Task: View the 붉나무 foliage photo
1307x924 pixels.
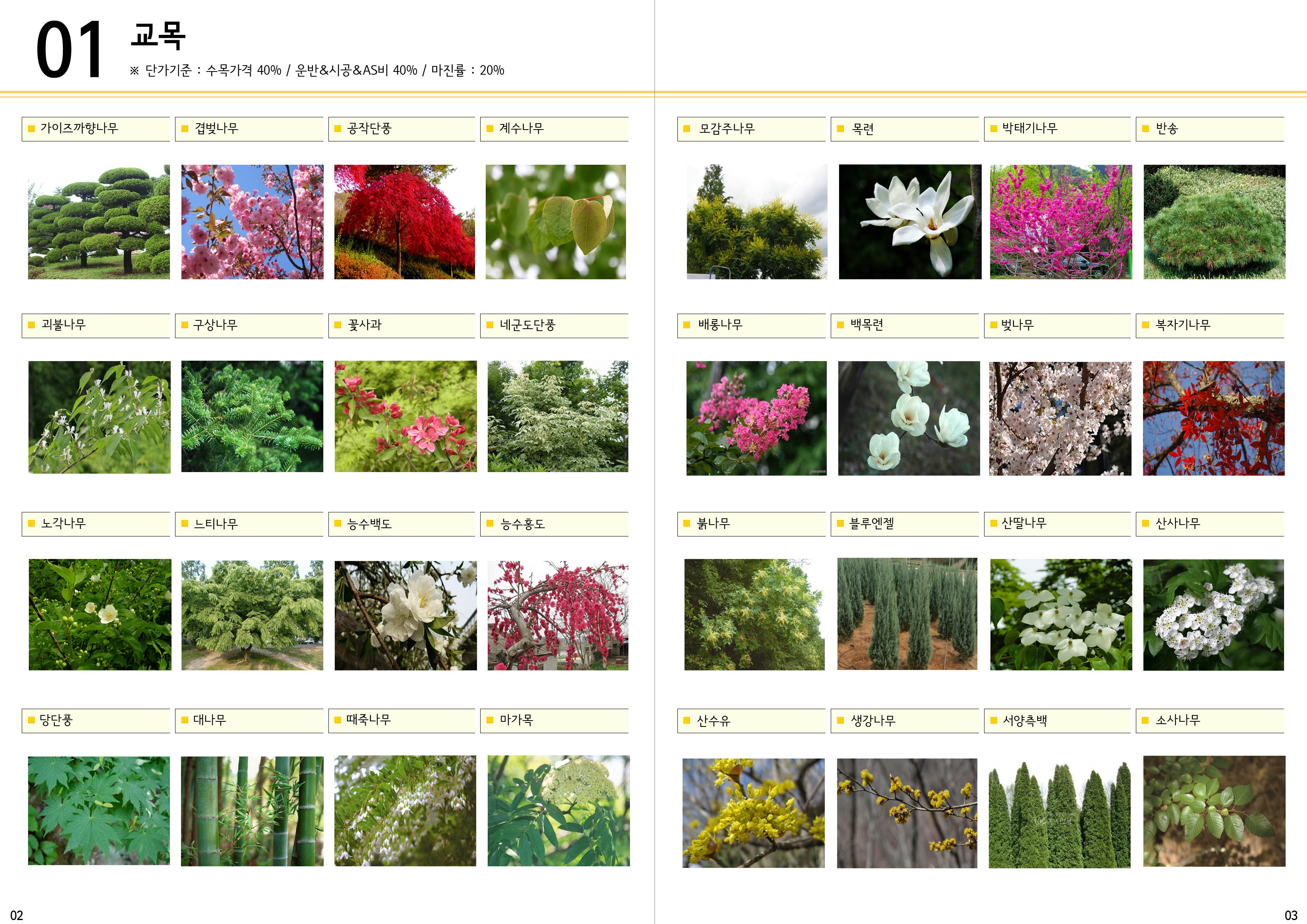Action: click(754, 614)
